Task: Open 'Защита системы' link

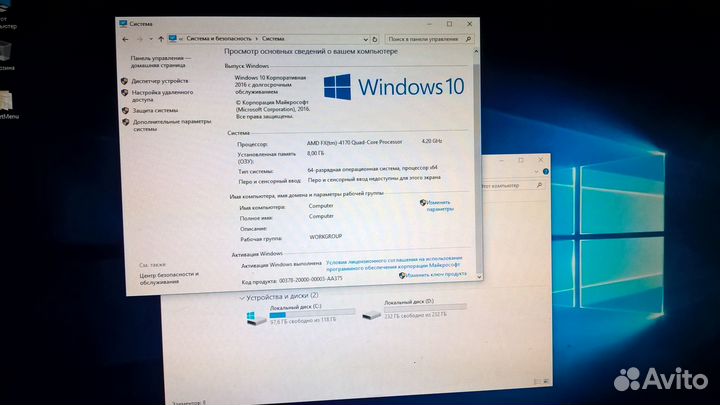Action: 155,110
